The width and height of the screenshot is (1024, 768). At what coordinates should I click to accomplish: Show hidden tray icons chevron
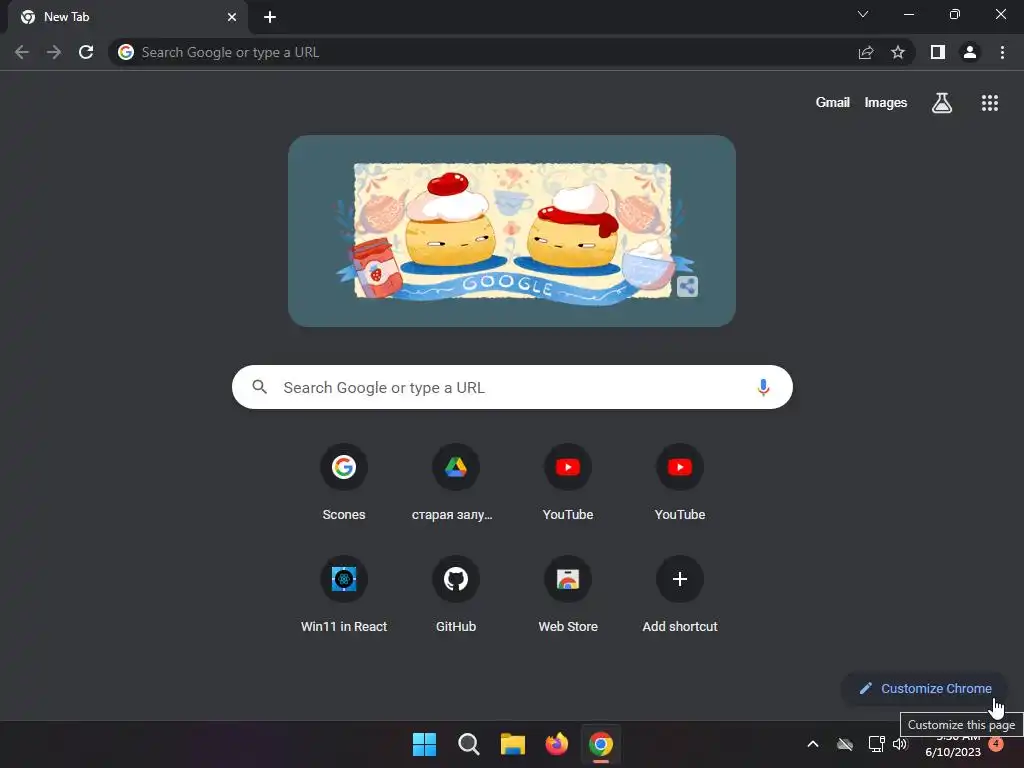point(813,744)
